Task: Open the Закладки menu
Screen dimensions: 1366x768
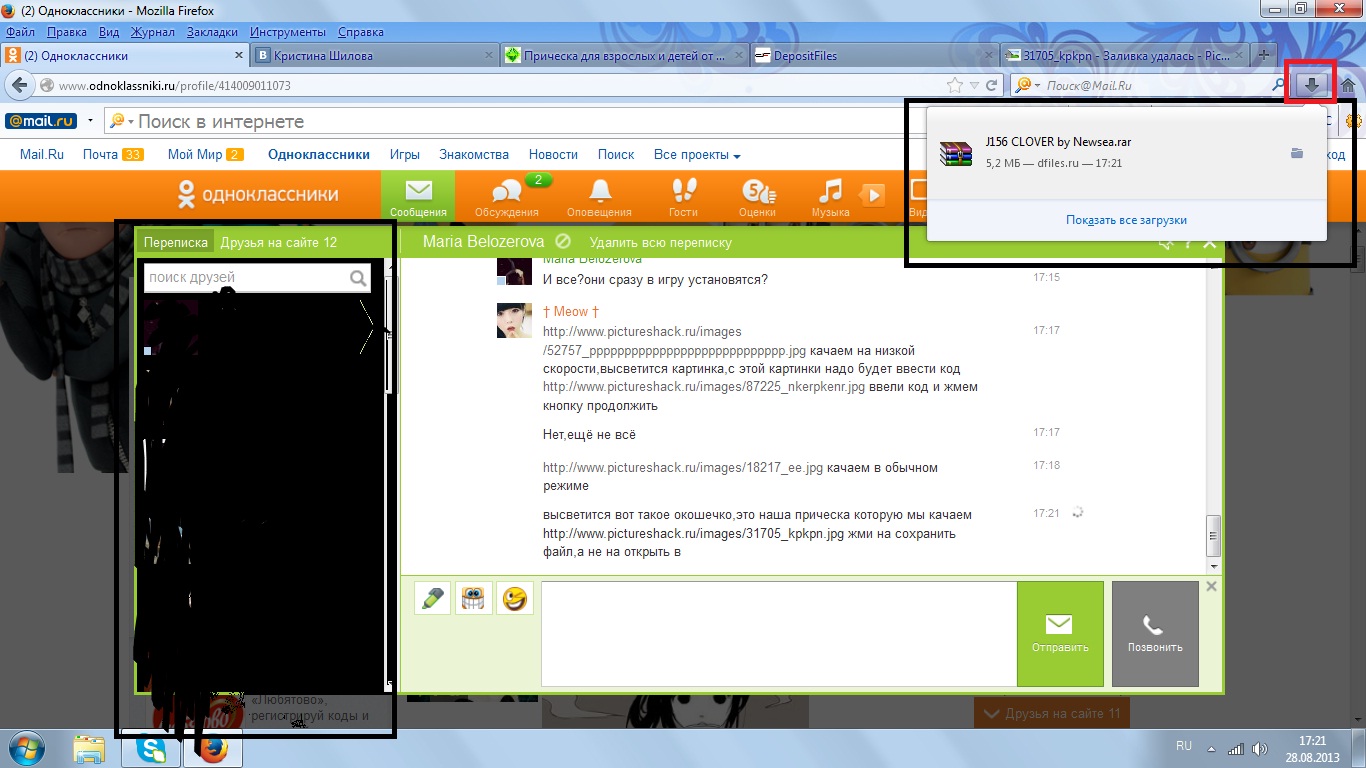Action: (212, 32)
